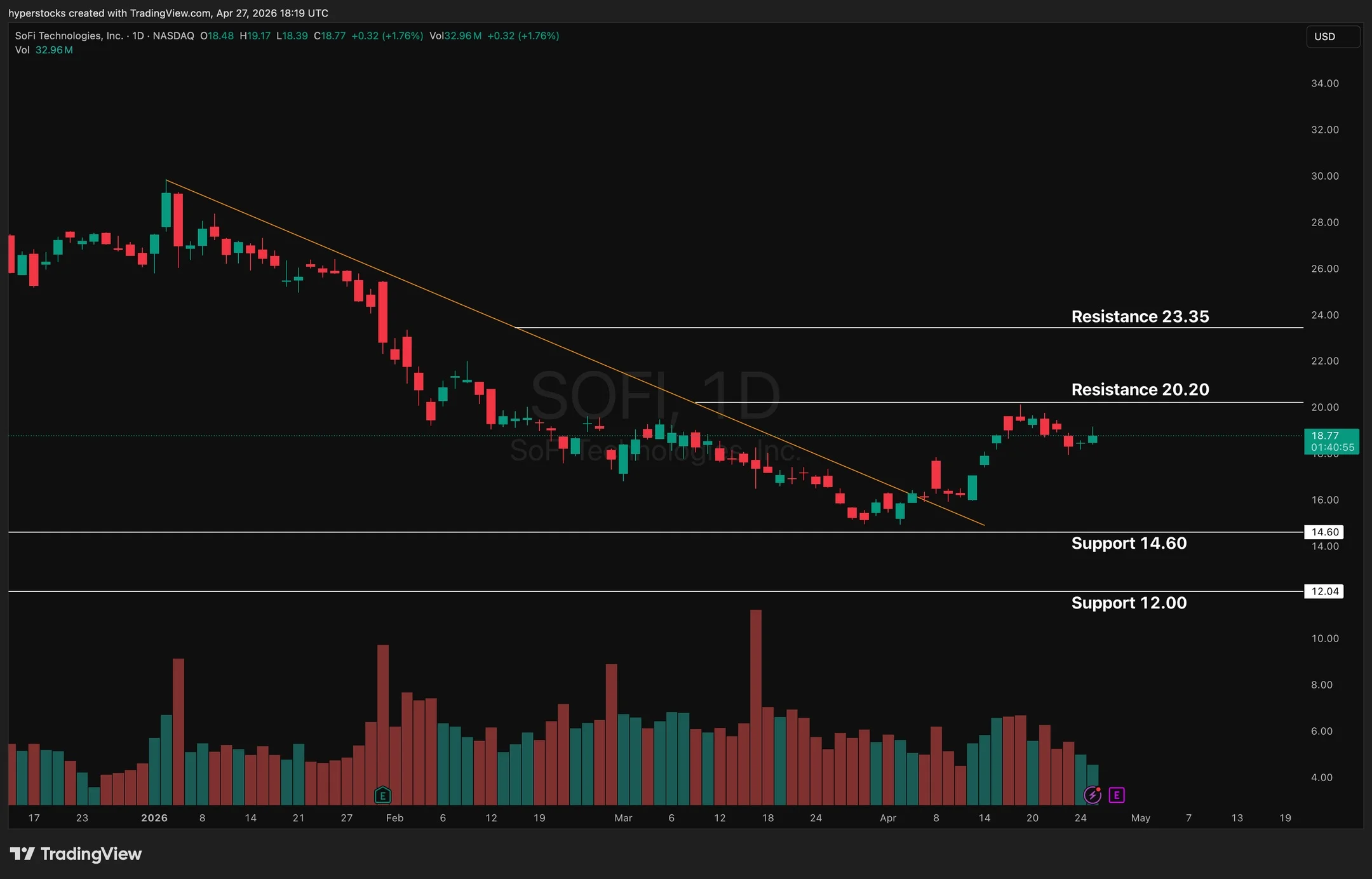Select the "Resistance 23.35" text label

(1140, 316)
